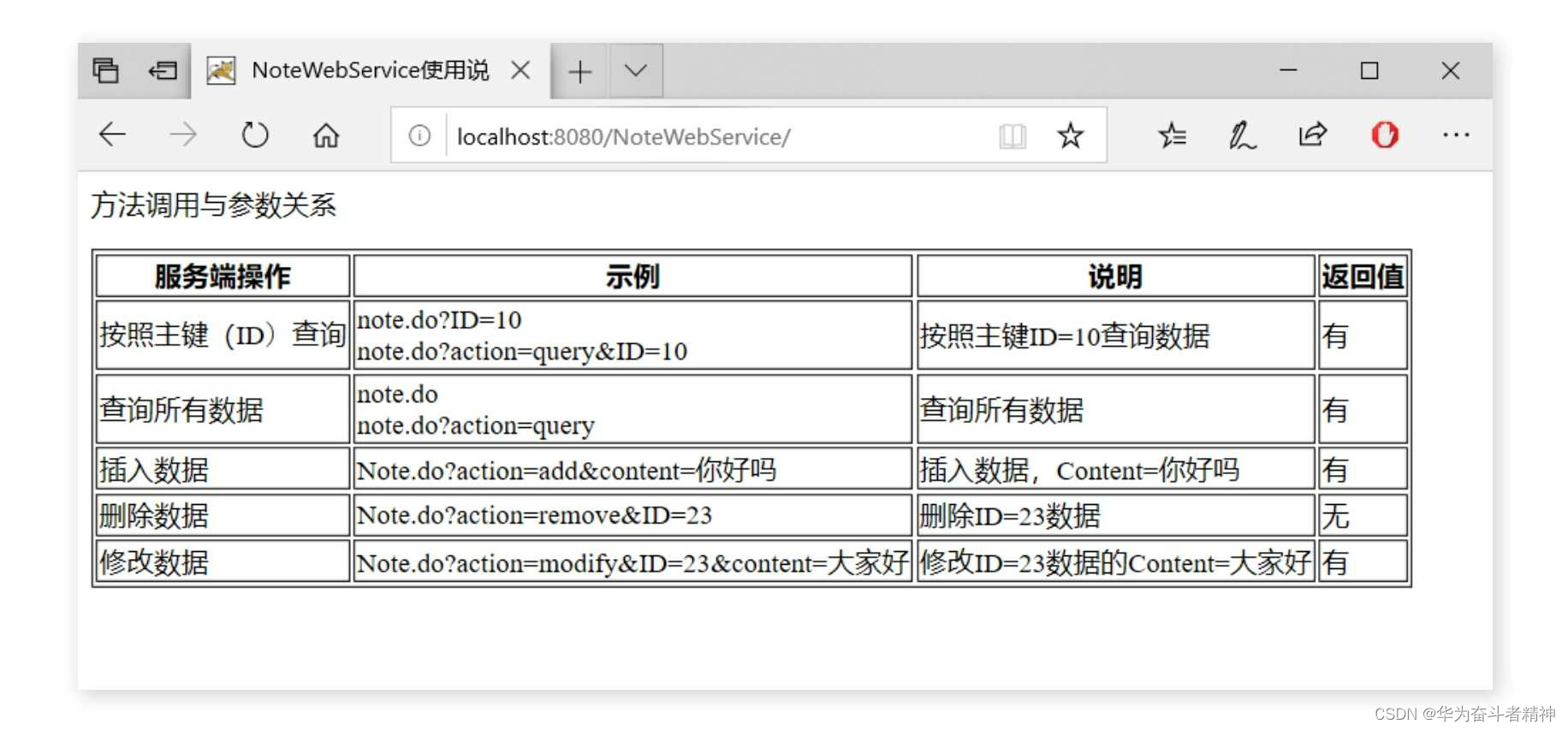Image resolution: width=1568 pixels, height=730 pixels.
Task: Open the Settings and more menu
Action: pyautogui.click(x=1456, y=134)
